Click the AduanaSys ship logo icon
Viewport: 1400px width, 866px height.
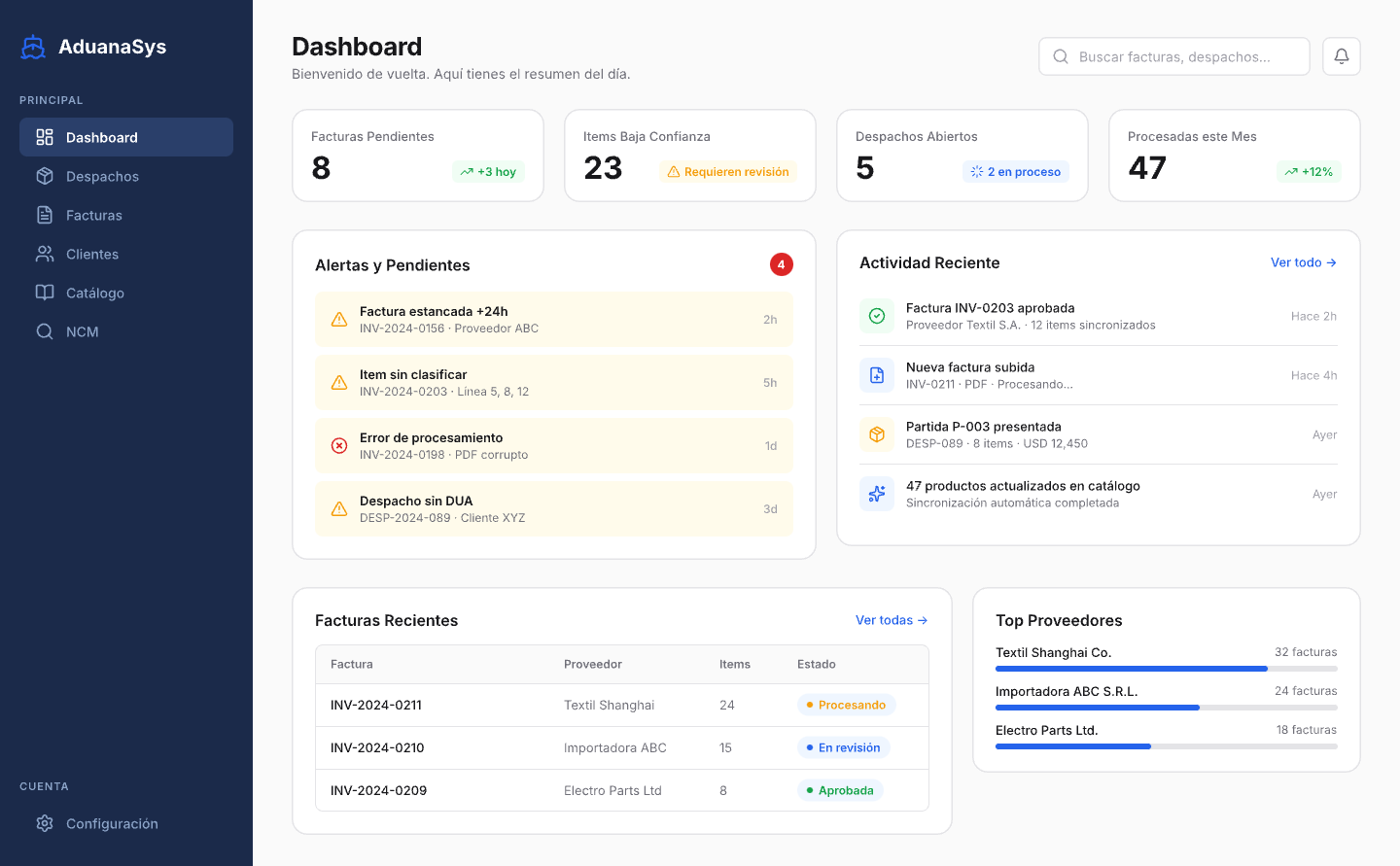pyautogui.click(x=33, y=47)
